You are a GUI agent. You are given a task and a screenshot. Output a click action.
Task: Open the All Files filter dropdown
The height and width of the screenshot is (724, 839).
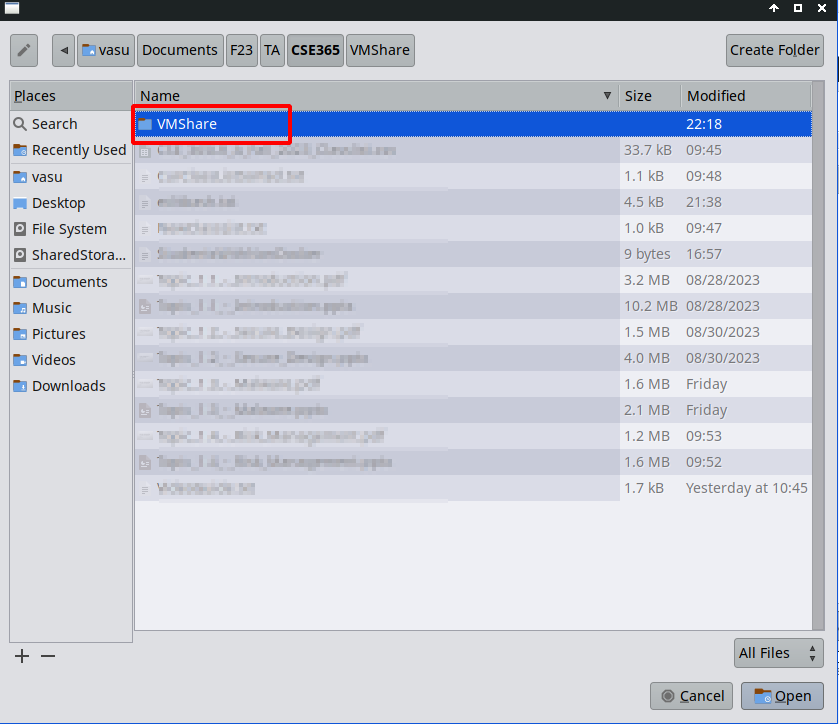click(778, 653)
